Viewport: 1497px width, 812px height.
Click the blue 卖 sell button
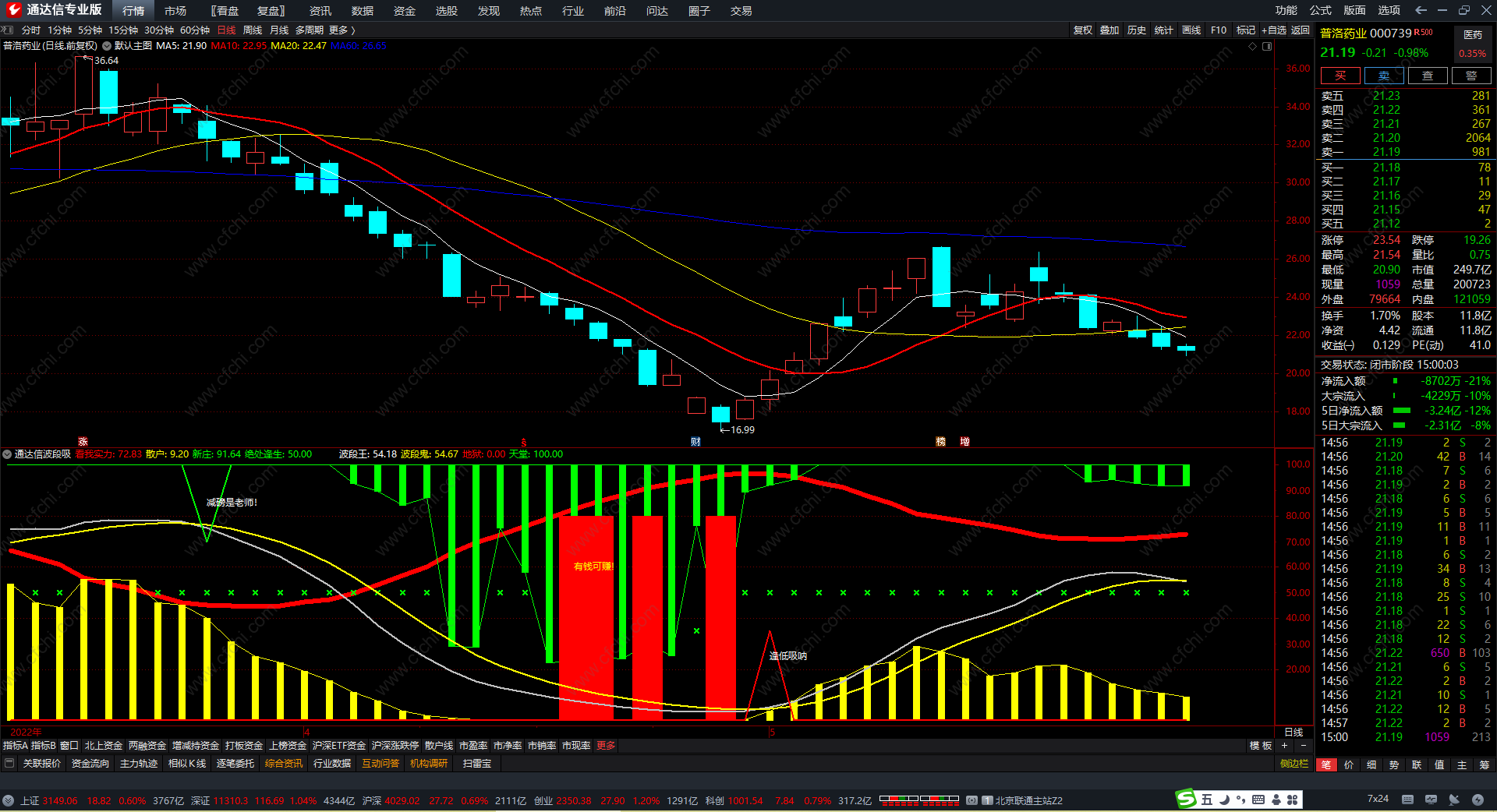pyautogui.click(x=1384, y=76)
